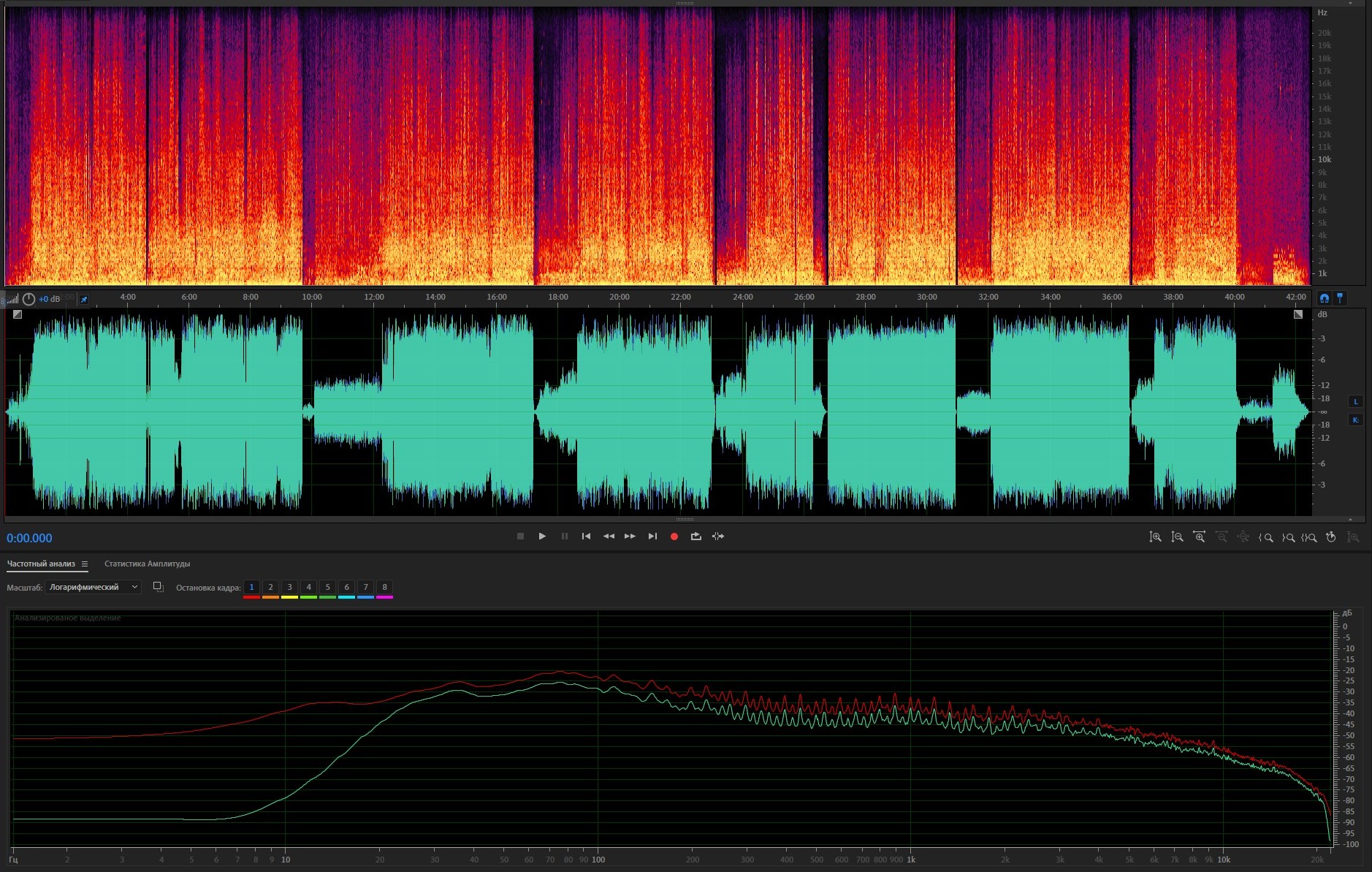Click hold frame button 3
The width and height of the screenshot is (1372, 872).
289,587
